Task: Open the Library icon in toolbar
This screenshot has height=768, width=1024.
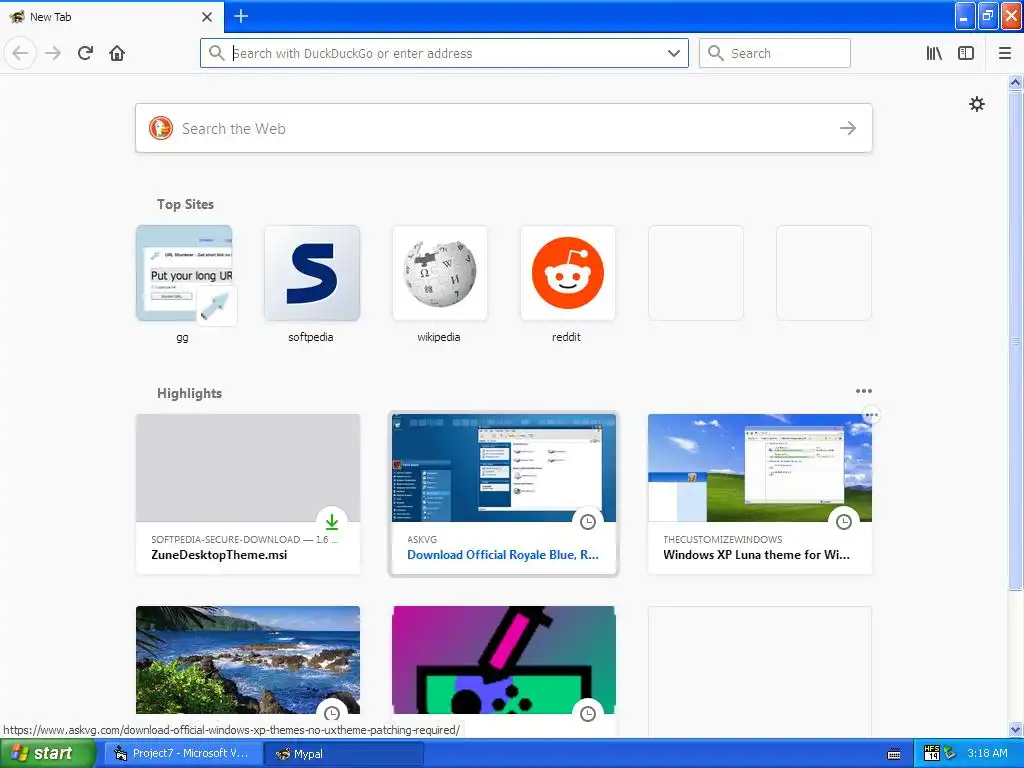Action: click(x=934, y=53)
